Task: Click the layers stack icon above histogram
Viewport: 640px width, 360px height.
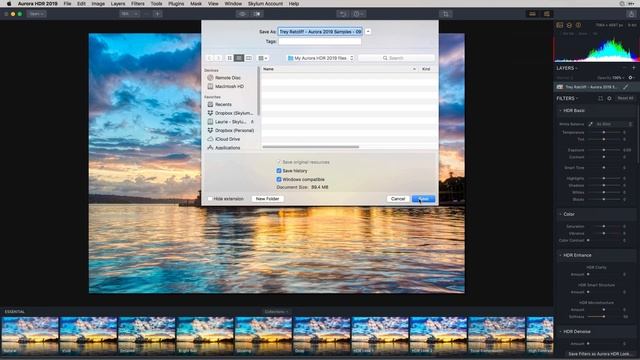Action: click(x=569, y=25)
